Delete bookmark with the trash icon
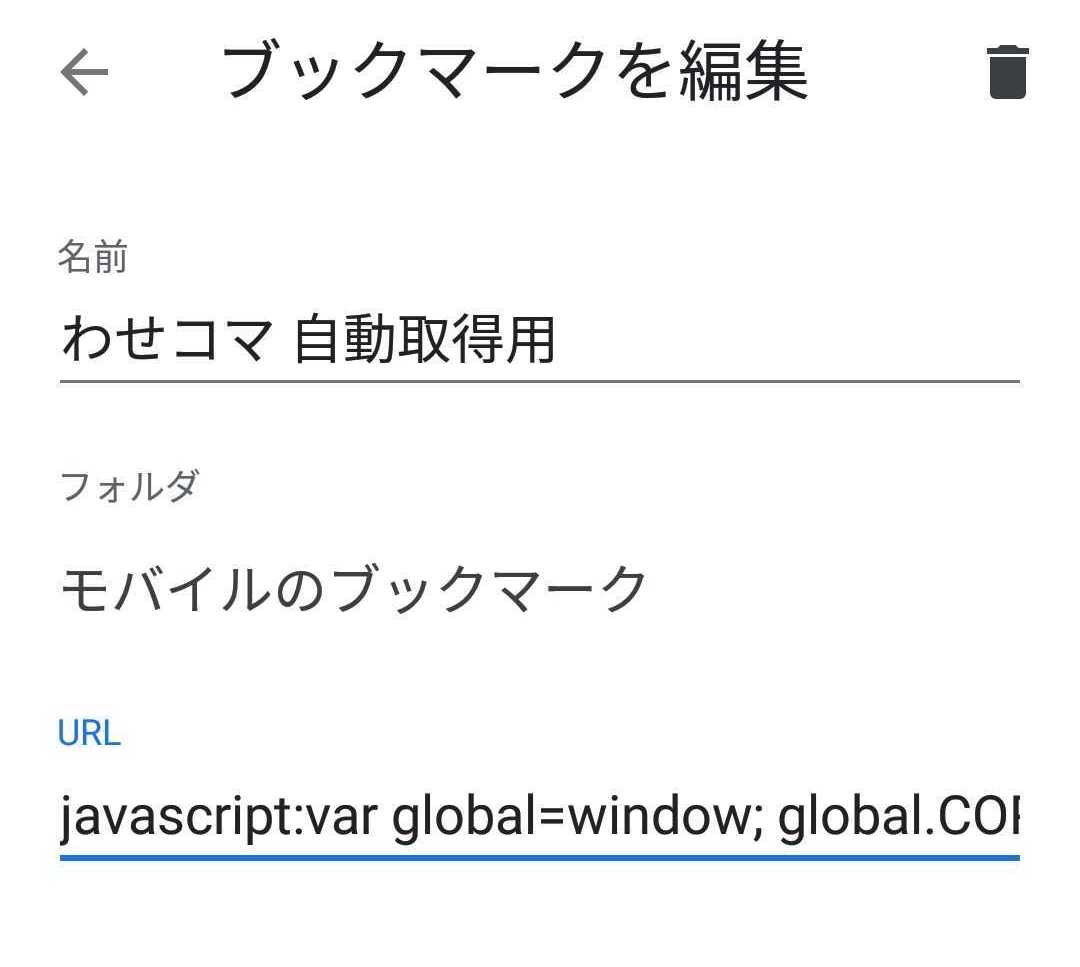This screenshot has height=967, width=1080. pyautogui.click(x=1007, y=72)
